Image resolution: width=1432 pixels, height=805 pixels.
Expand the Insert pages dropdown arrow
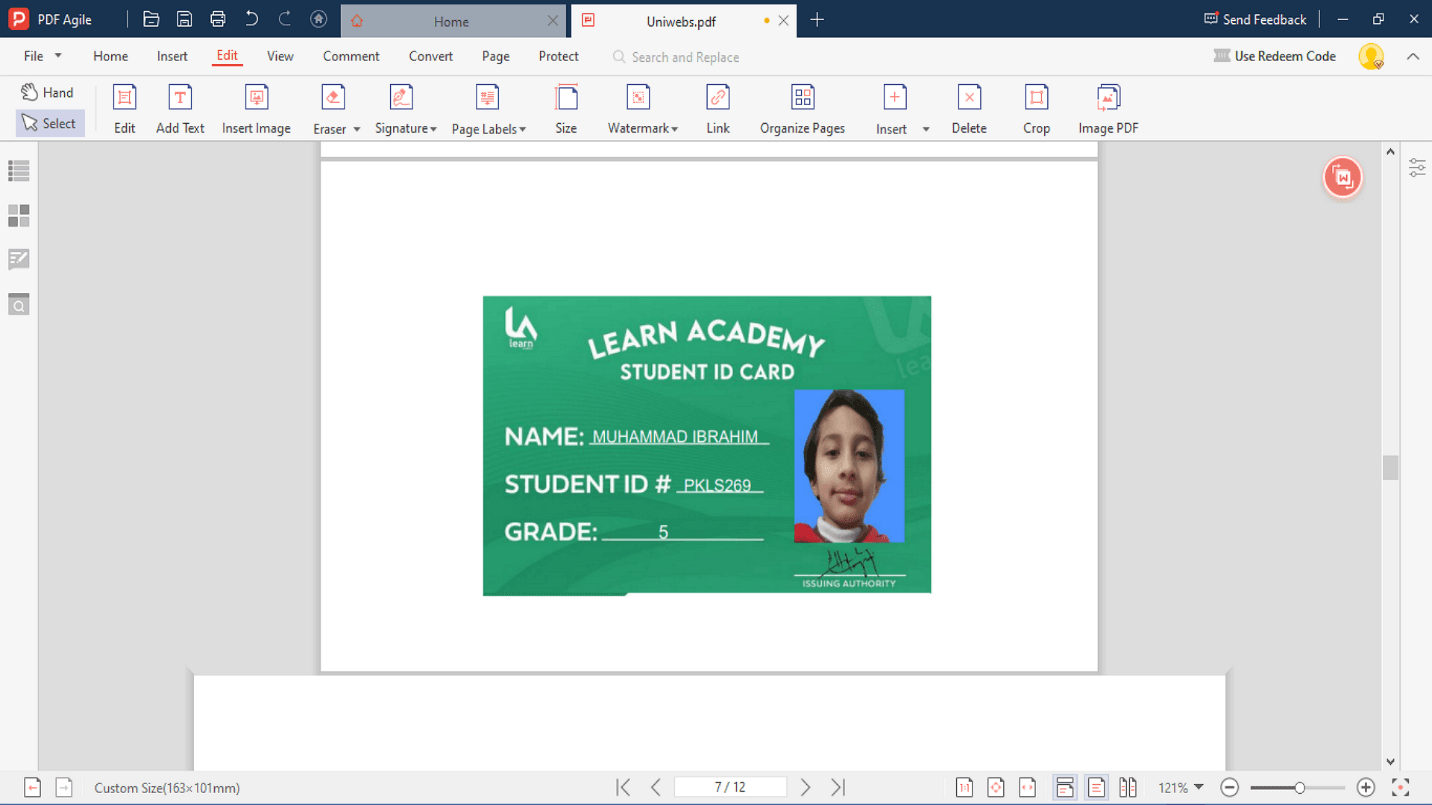[926, 129]
